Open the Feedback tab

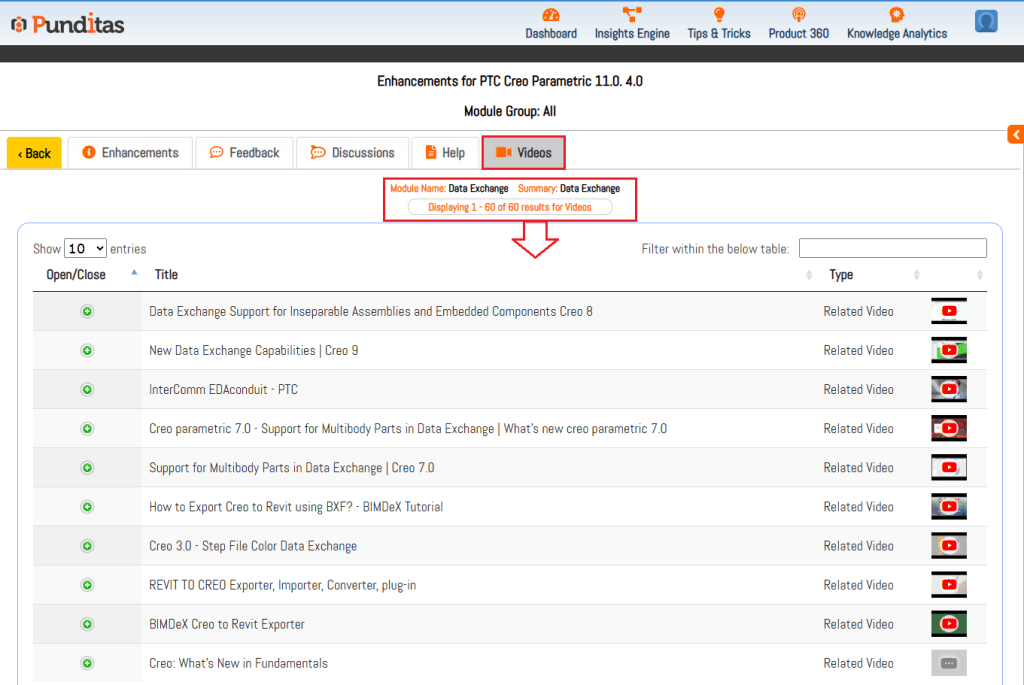tap(244, 153)
